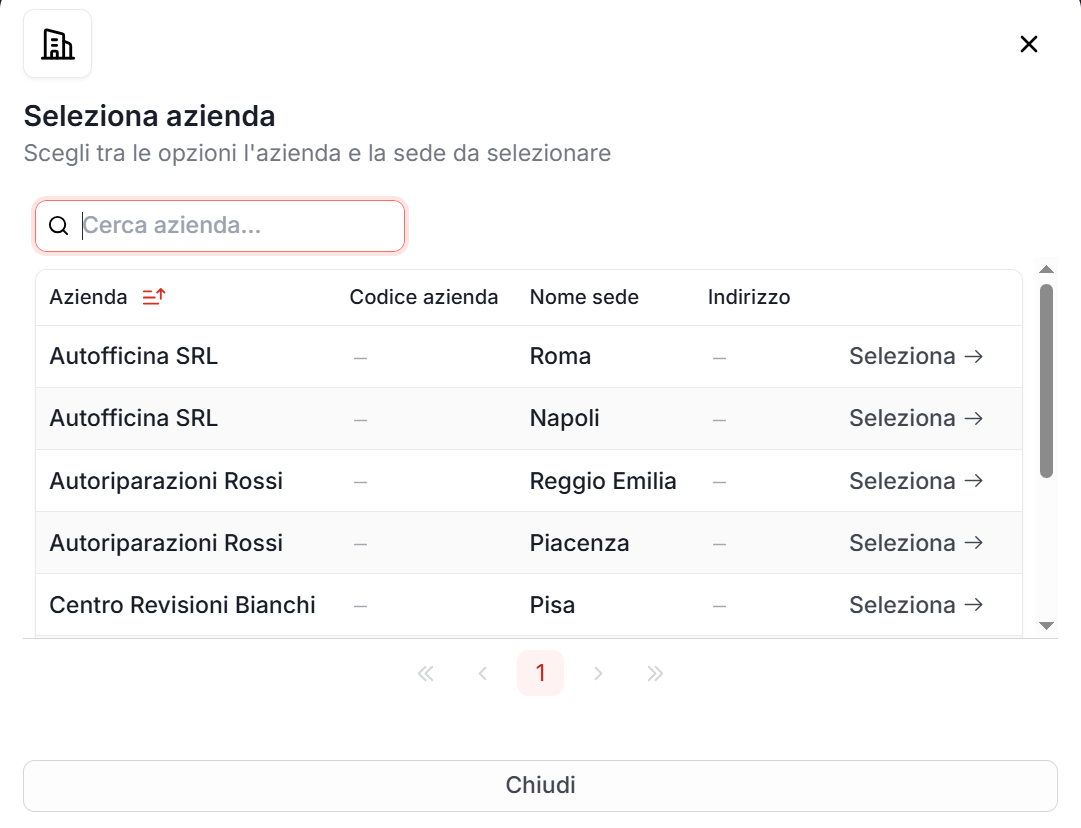
Task: Click the Indirizzo column header
Action: tap(749, 297)
